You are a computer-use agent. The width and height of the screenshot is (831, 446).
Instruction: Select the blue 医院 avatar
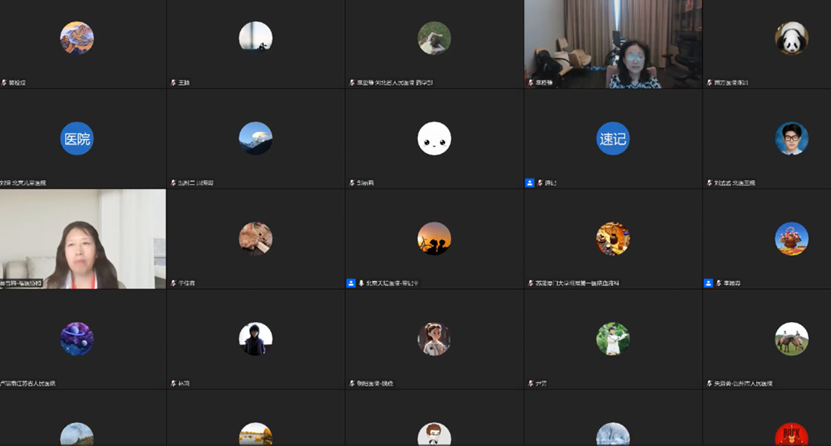(77, 139)
